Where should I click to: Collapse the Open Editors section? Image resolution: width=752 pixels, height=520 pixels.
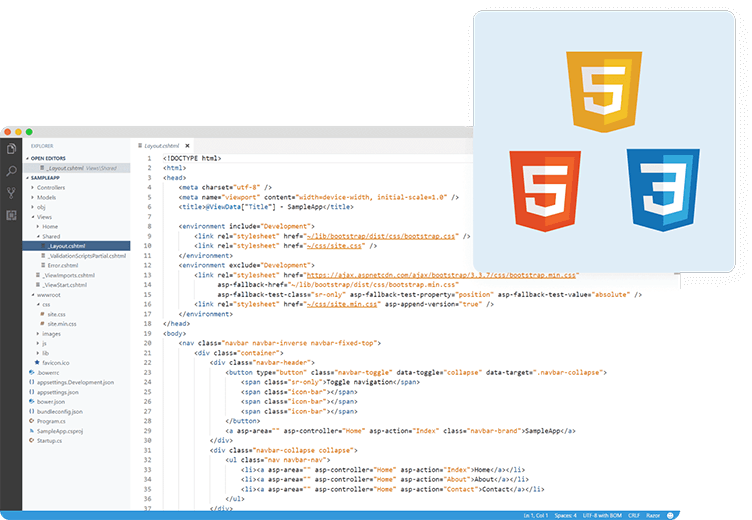[52, 158]
